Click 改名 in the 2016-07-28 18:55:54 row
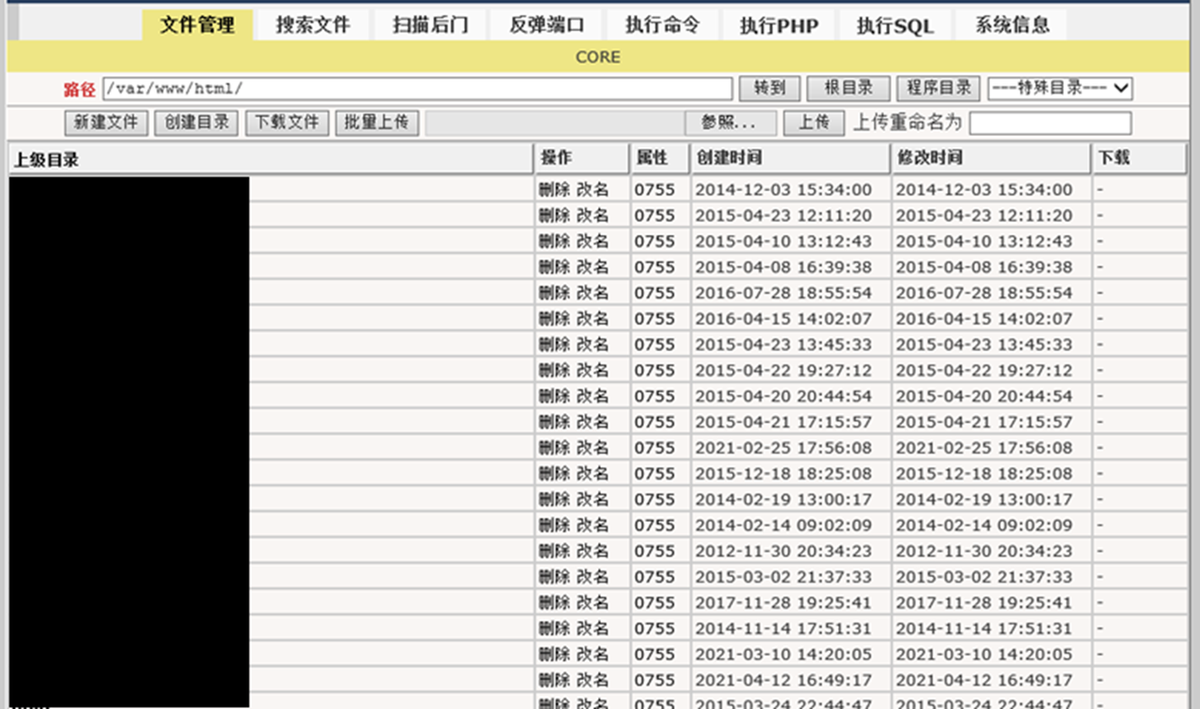The width and height of the screenshot is (1200, 709). pyautogui.click(x=592, y=293)
